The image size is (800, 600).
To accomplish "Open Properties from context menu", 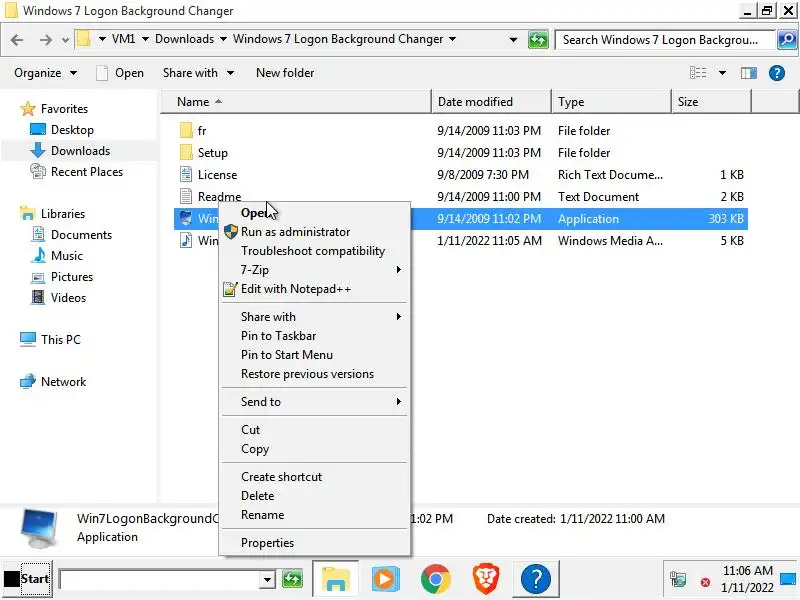I will tap(314, 543).
